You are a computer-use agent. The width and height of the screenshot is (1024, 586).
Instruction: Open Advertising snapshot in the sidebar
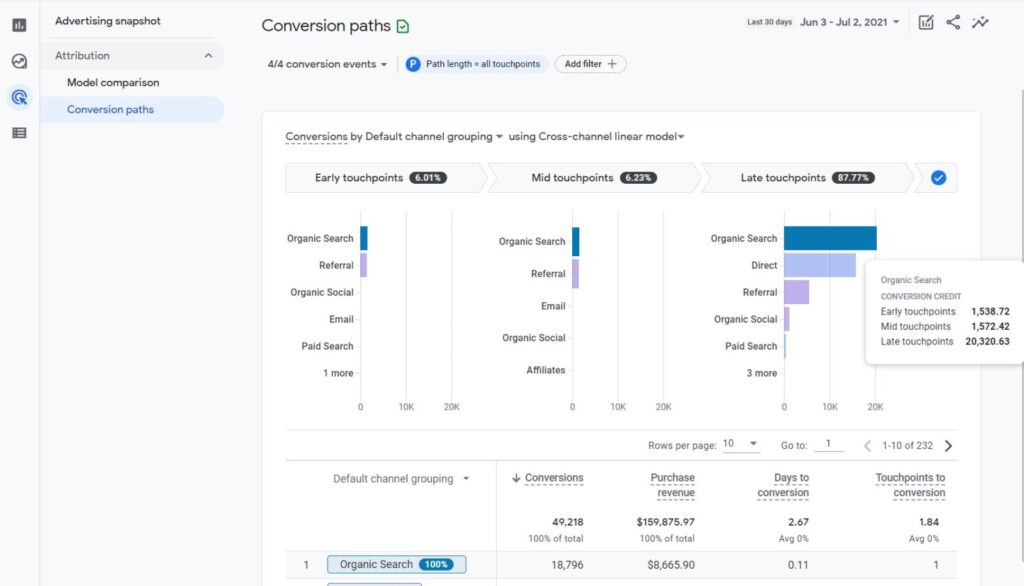click(x=108, y=21)
